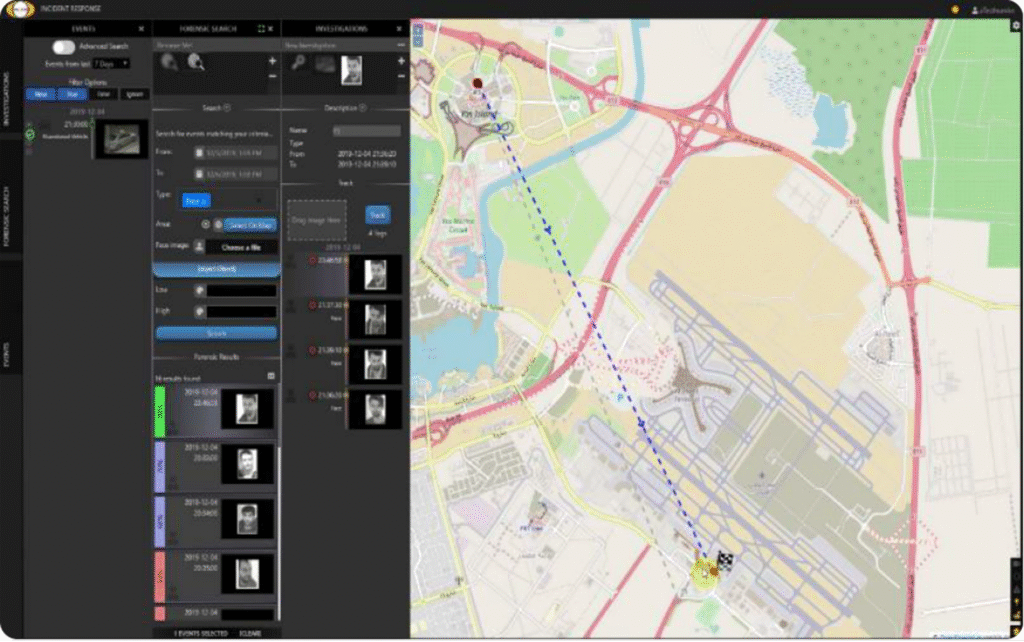This screenshot has width=1024, height=642.
Task: Click the calendar icon beside the From date
Action: (x=199, y=153)
